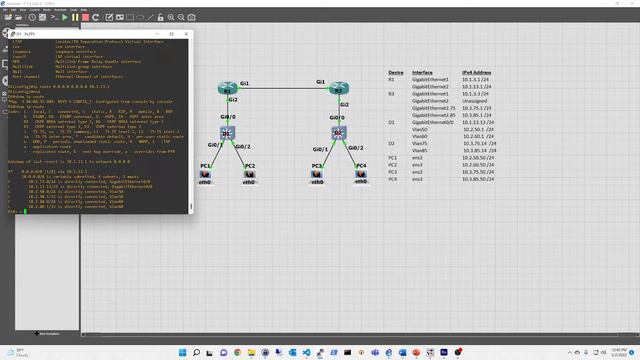640x360 pixels.
Task: Reload all nodes icon
Action: pyautogui.click(x=96, y=17)
